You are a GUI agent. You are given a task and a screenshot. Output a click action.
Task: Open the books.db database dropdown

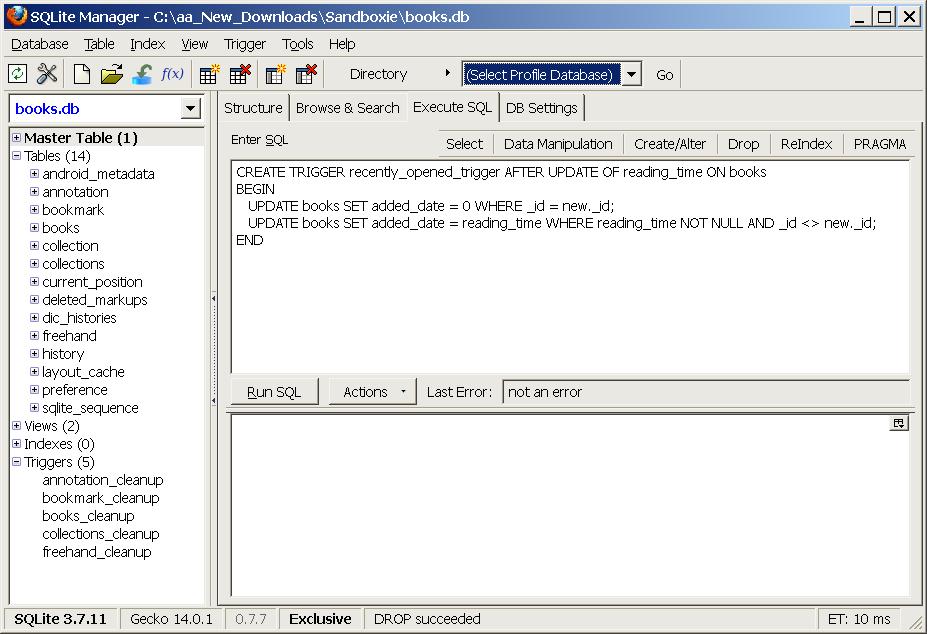(190, 109)
